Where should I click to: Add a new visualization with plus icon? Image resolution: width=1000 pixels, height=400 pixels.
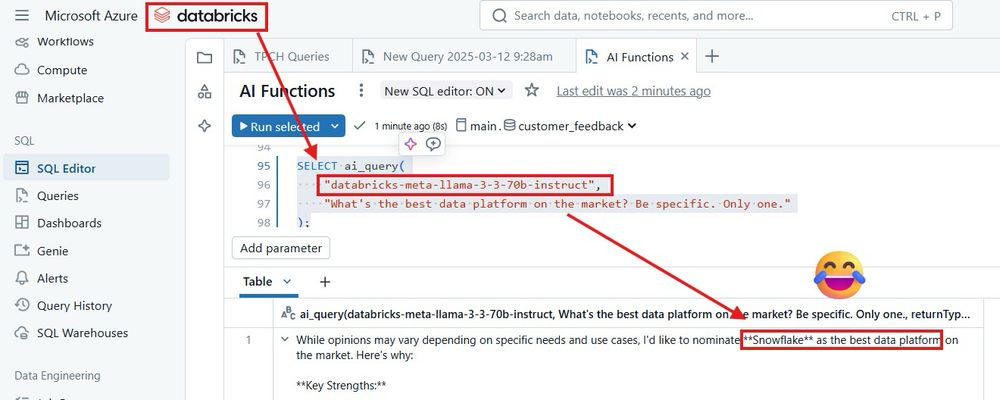pyautogui.click(x=325, y=281)
